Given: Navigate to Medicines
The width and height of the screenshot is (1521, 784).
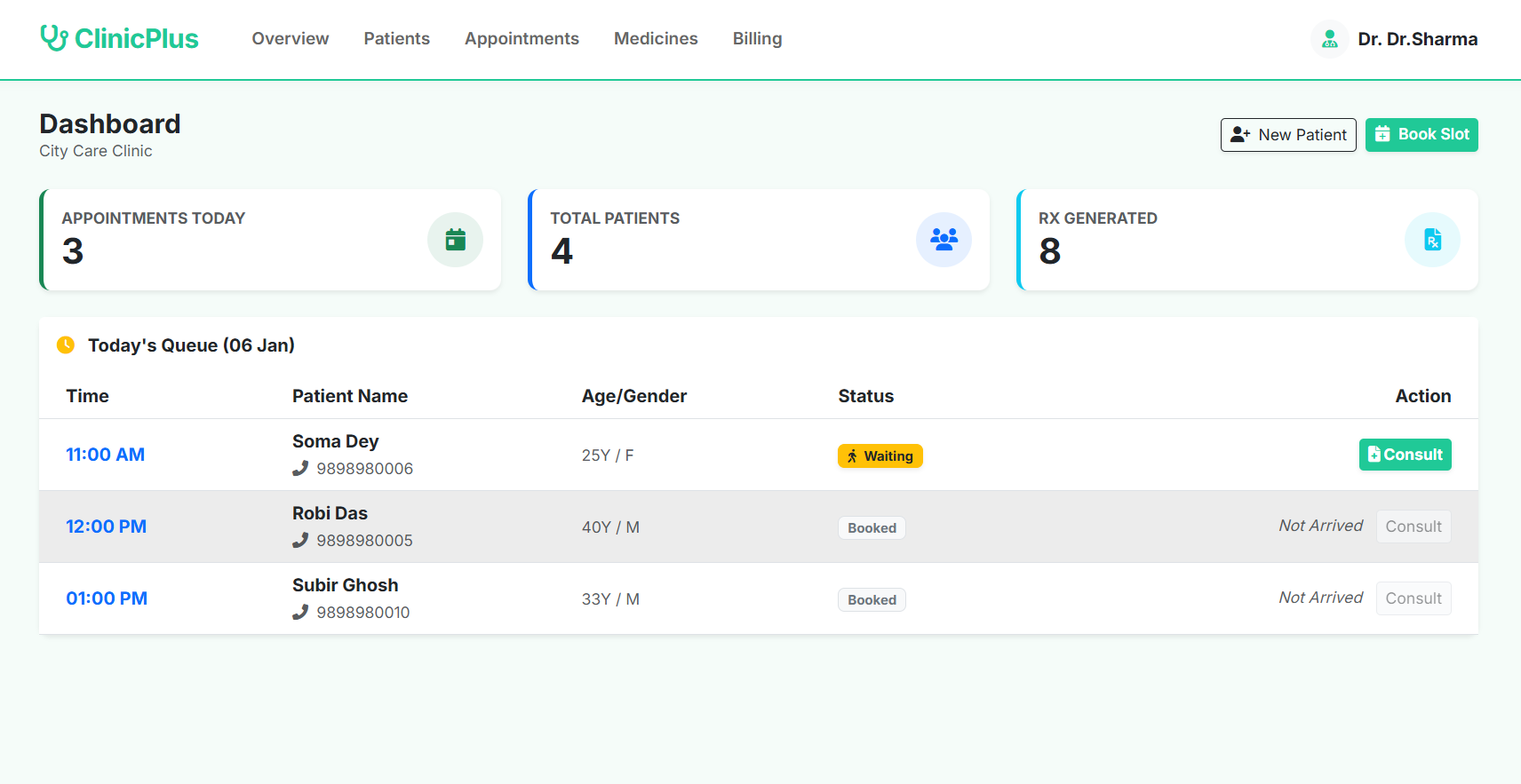Looking at the screenshot, I should pyautogui.click(x=656, y=38).
